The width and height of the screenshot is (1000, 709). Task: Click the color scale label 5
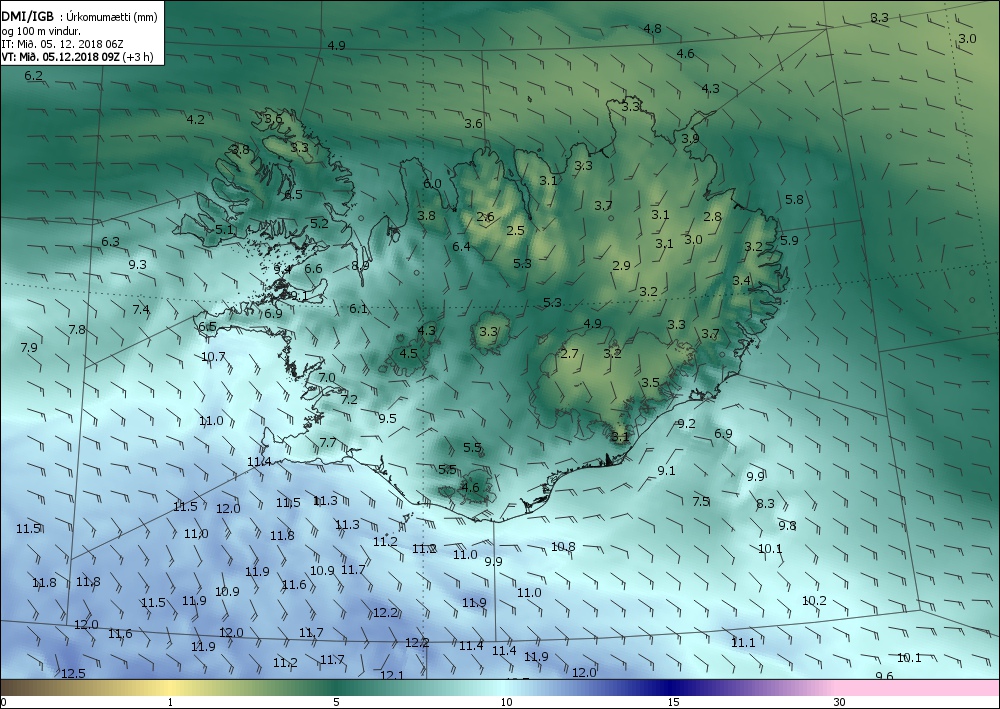point(336,702)
